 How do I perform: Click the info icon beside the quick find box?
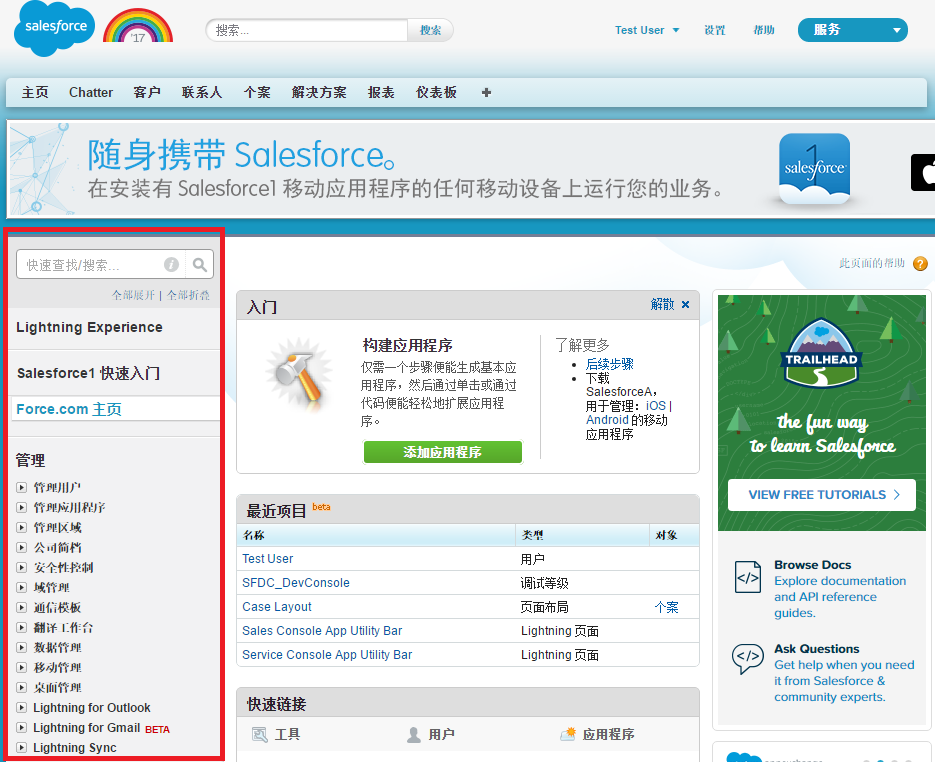pos(171,265)
